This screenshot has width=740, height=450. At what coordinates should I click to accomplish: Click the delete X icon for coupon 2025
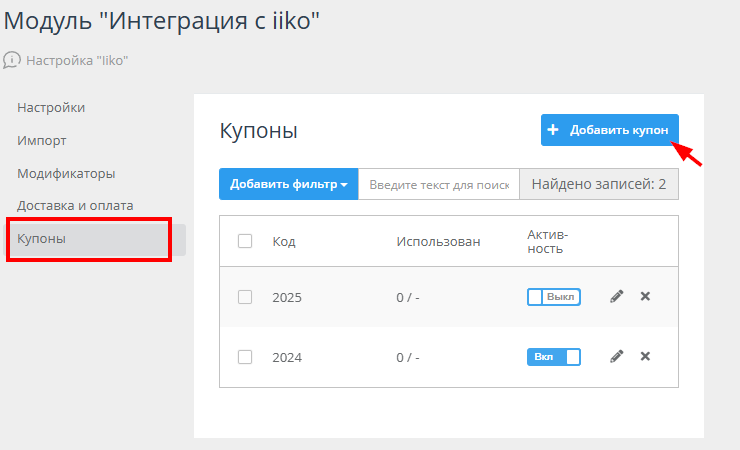645,296
